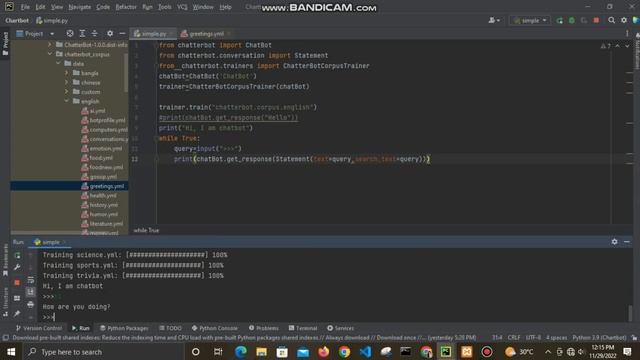Screen dimensions: 640x360
Task: Open the File menu
Action: (25, 7)
